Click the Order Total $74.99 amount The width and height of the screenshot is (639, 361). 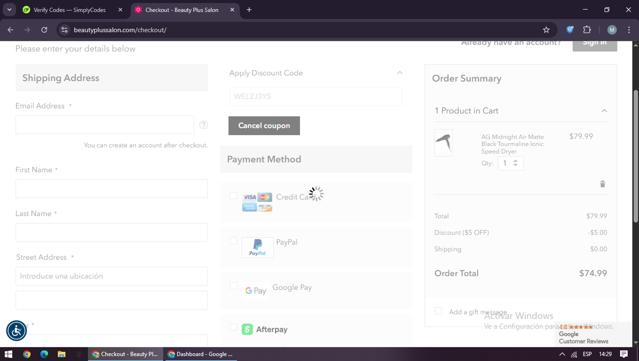593,273
